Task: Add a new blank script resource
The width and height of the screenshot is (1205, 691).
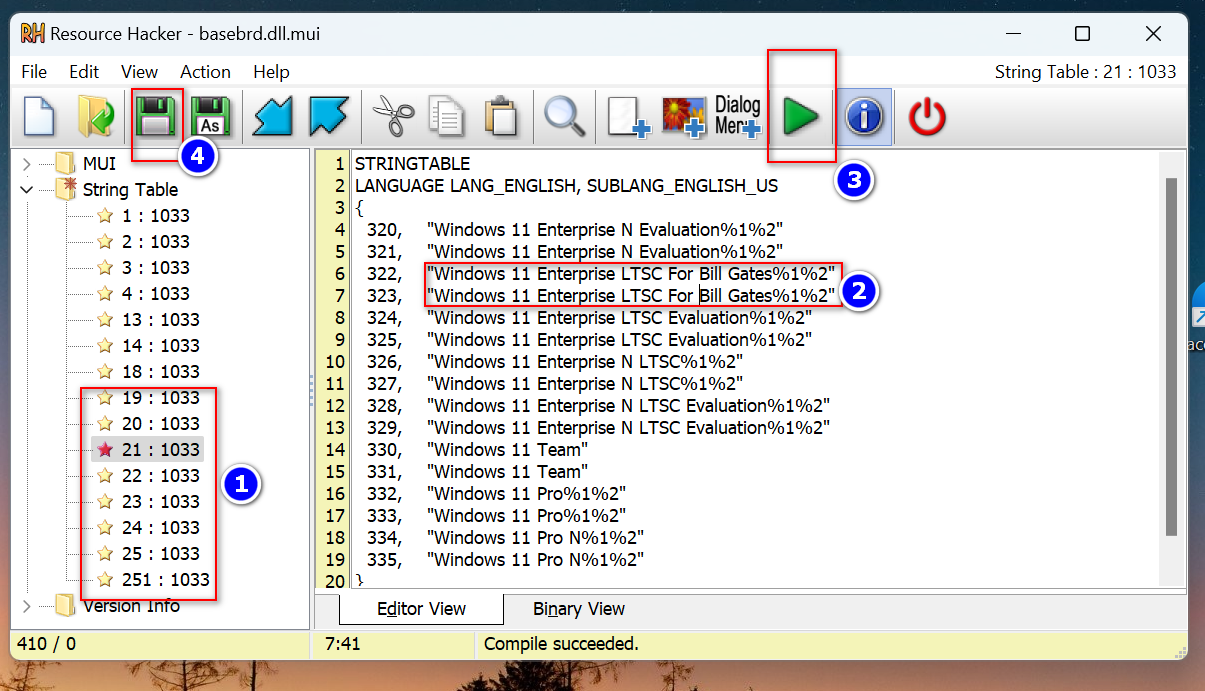Action: [630, 117]
